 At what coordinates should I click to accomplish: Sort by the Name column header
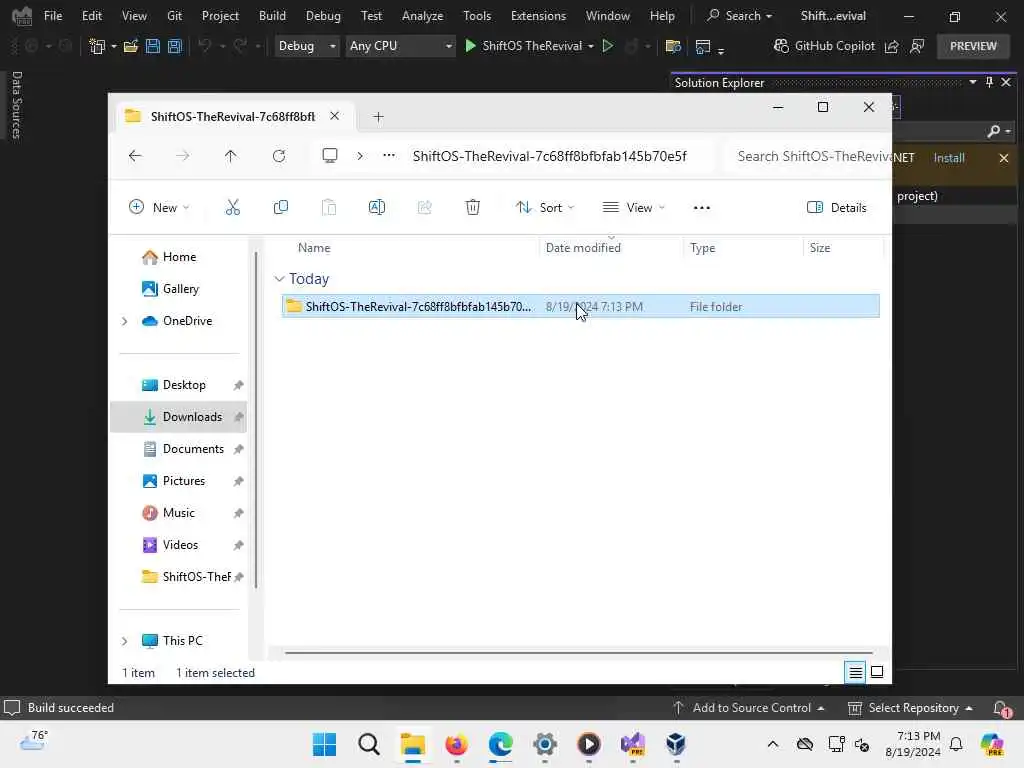point(409,248)
